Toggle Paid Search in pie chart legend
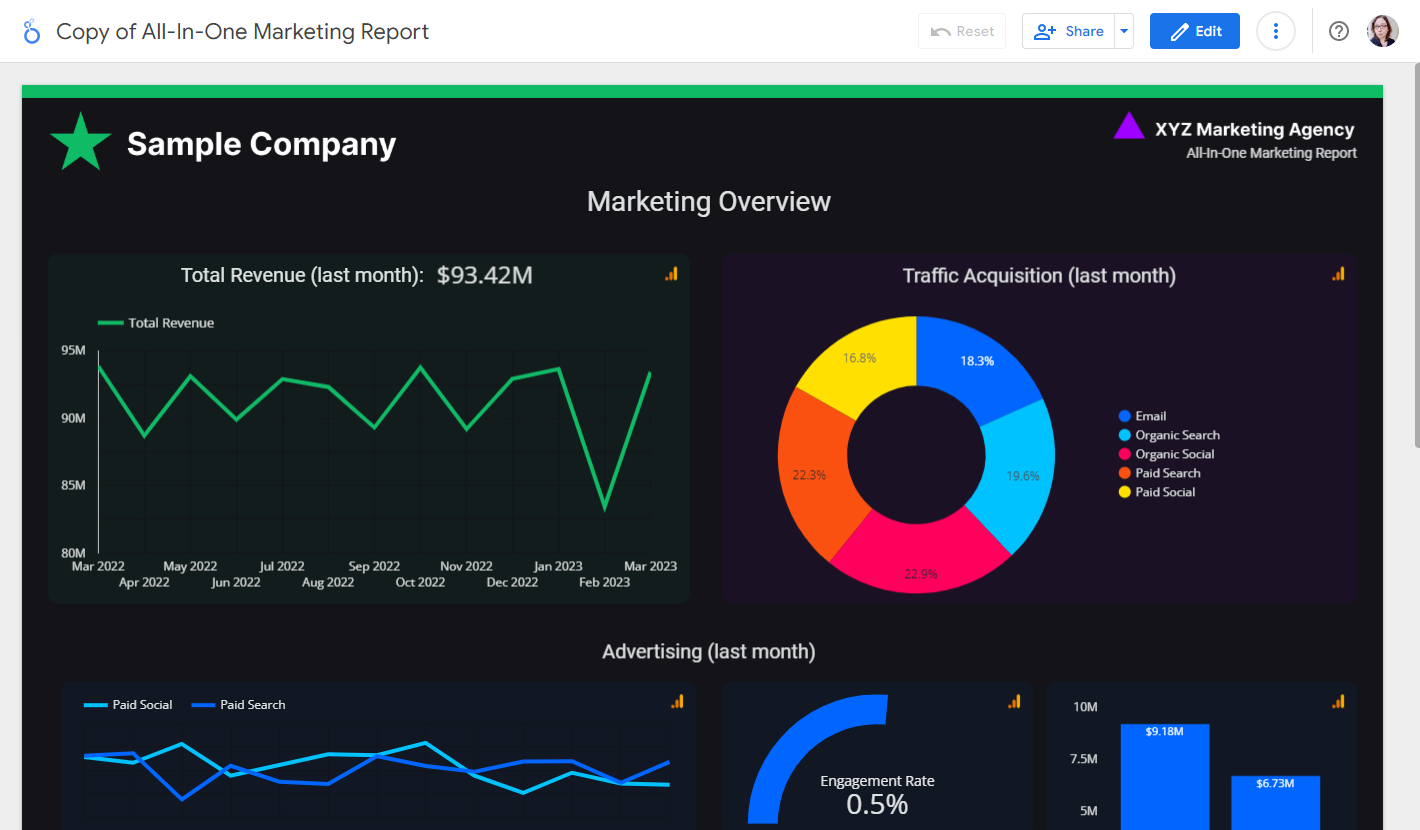This screenshot has height=830, width=1420. click(x=1167, y=473)
